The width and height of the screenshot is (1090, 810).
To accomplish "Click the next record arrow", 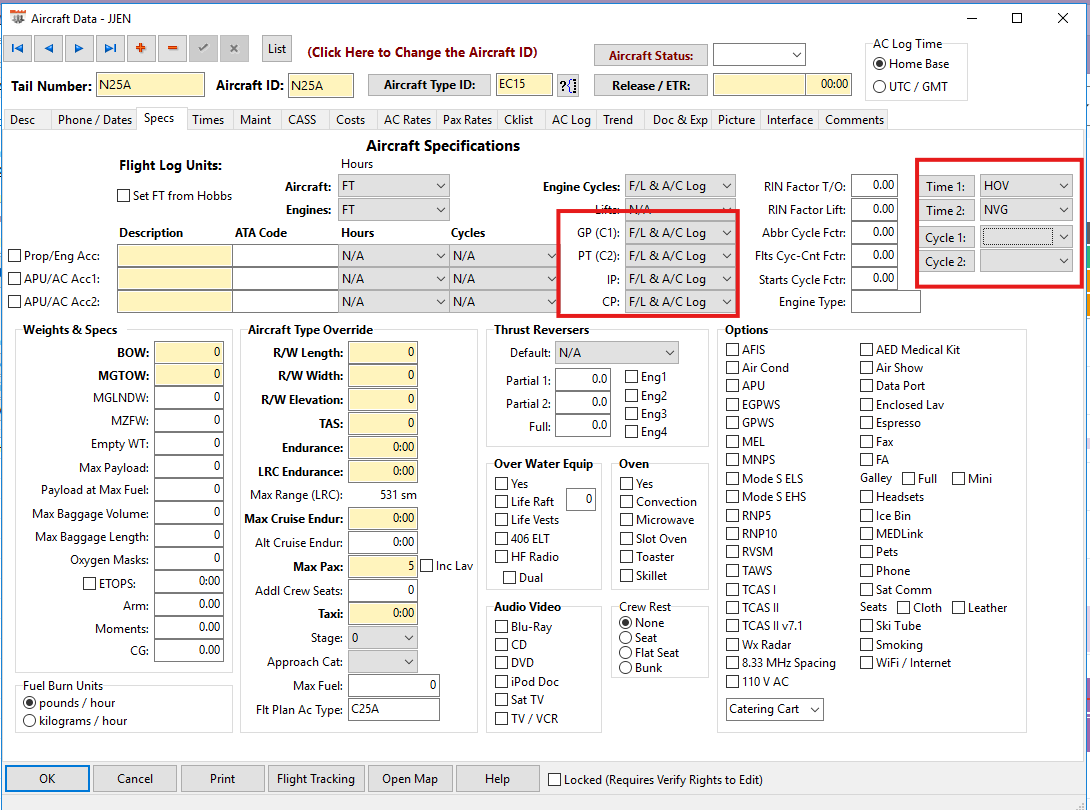I will point(79,48).
